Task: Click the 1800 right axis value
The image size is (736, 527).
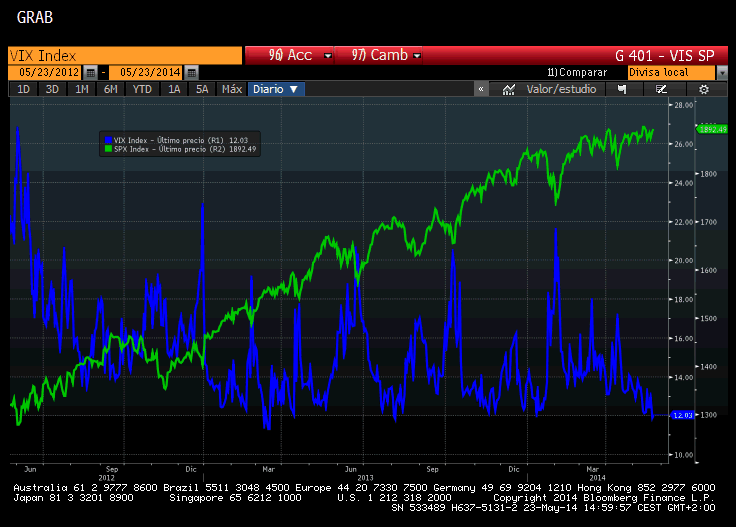Action: [x=709, y=174]
